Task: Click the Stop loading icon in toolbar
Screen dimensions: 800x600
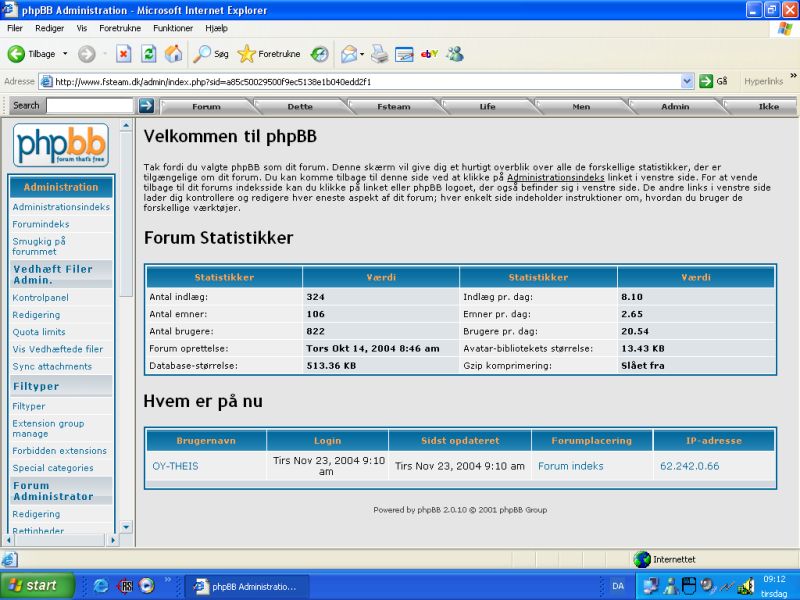Action: [x=124, y=54]
